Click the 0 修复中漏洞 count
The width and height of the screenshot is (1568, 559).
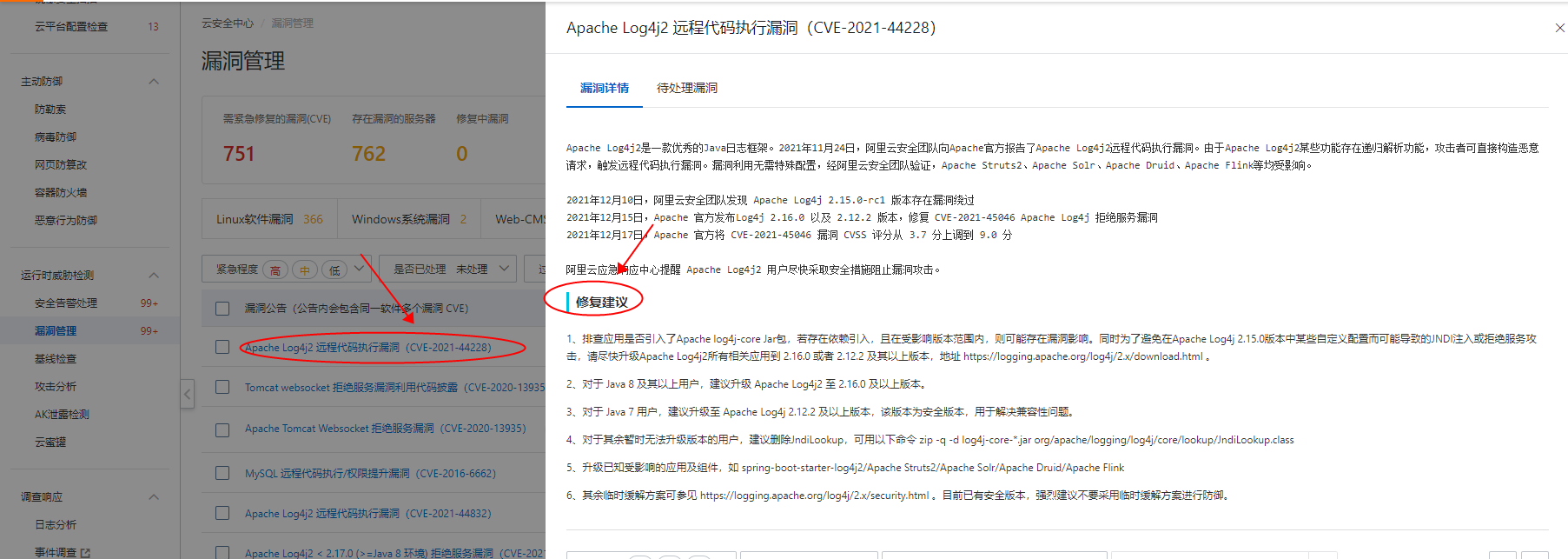462,154
